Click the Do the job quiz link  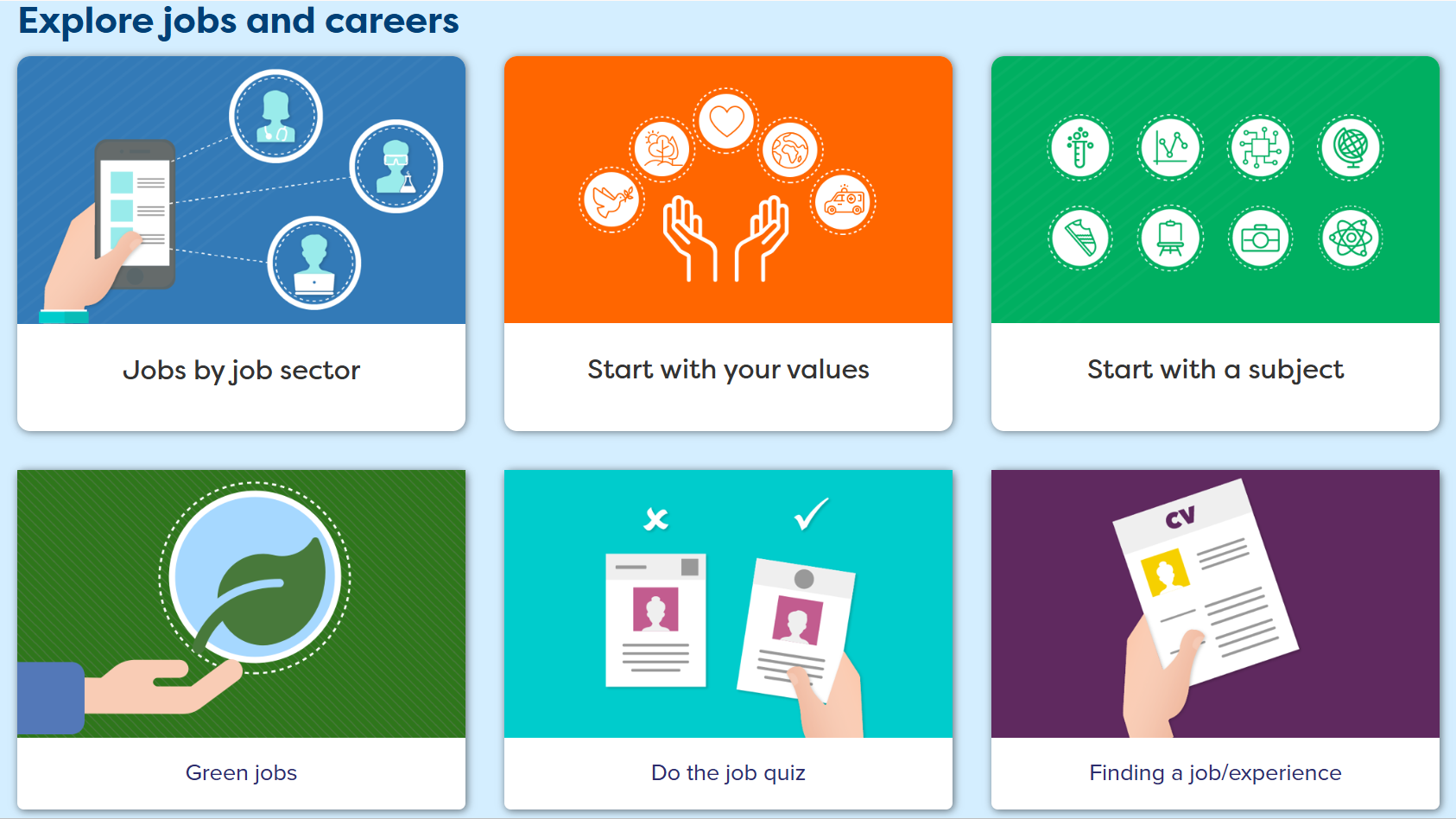click(x=728, y=772)
